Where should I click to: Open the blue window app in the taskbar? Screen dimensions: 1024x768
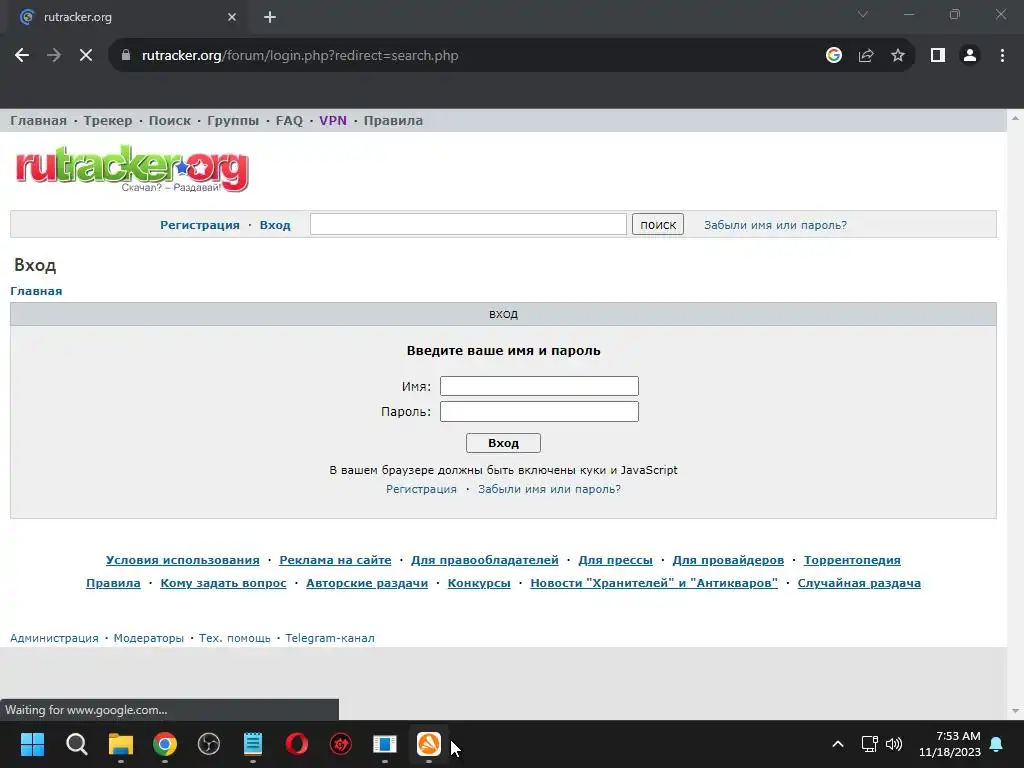(385, 744)
